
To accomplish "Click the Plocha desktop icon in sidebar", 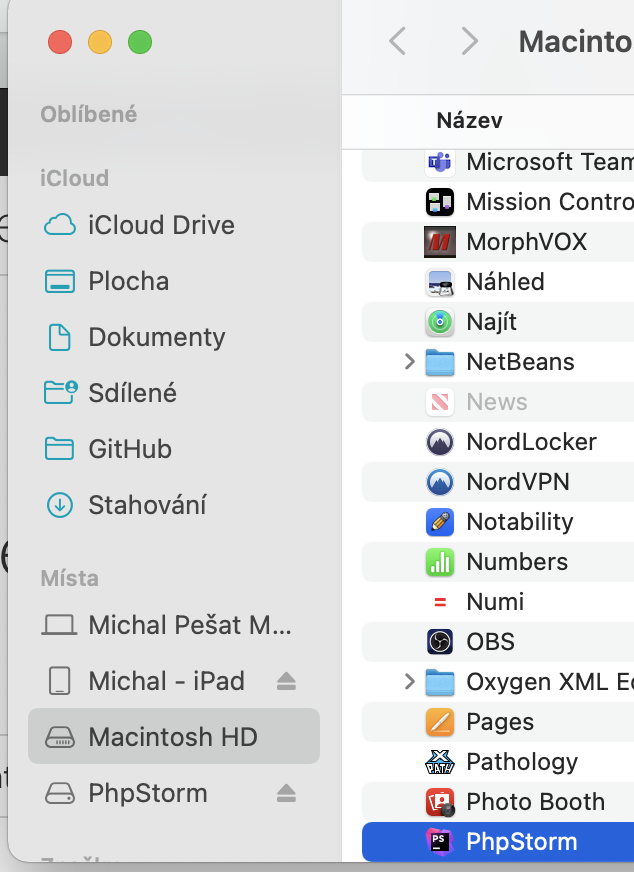I will coord(60,281).
